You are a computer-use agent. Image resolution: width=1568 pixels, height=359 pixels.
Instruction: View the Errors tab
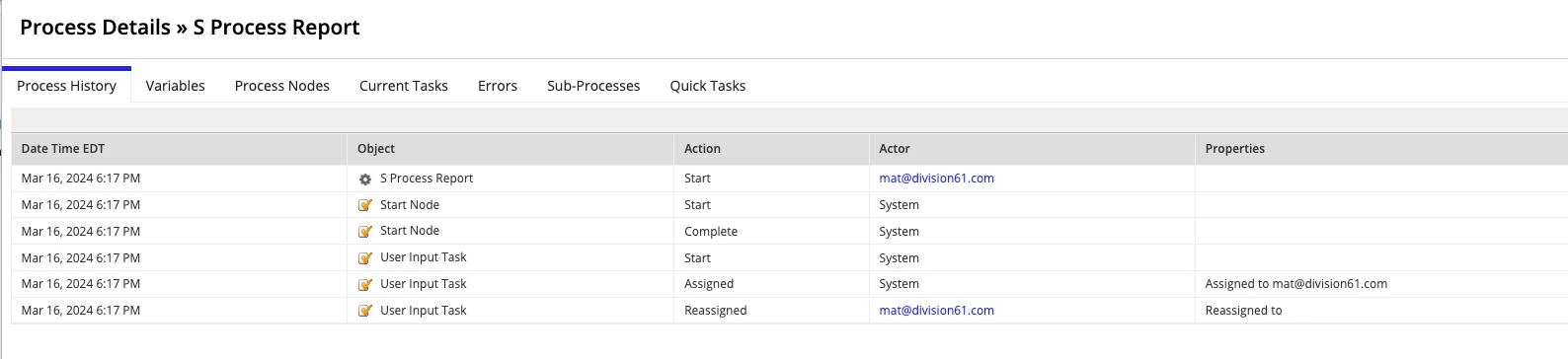(497, 86)
